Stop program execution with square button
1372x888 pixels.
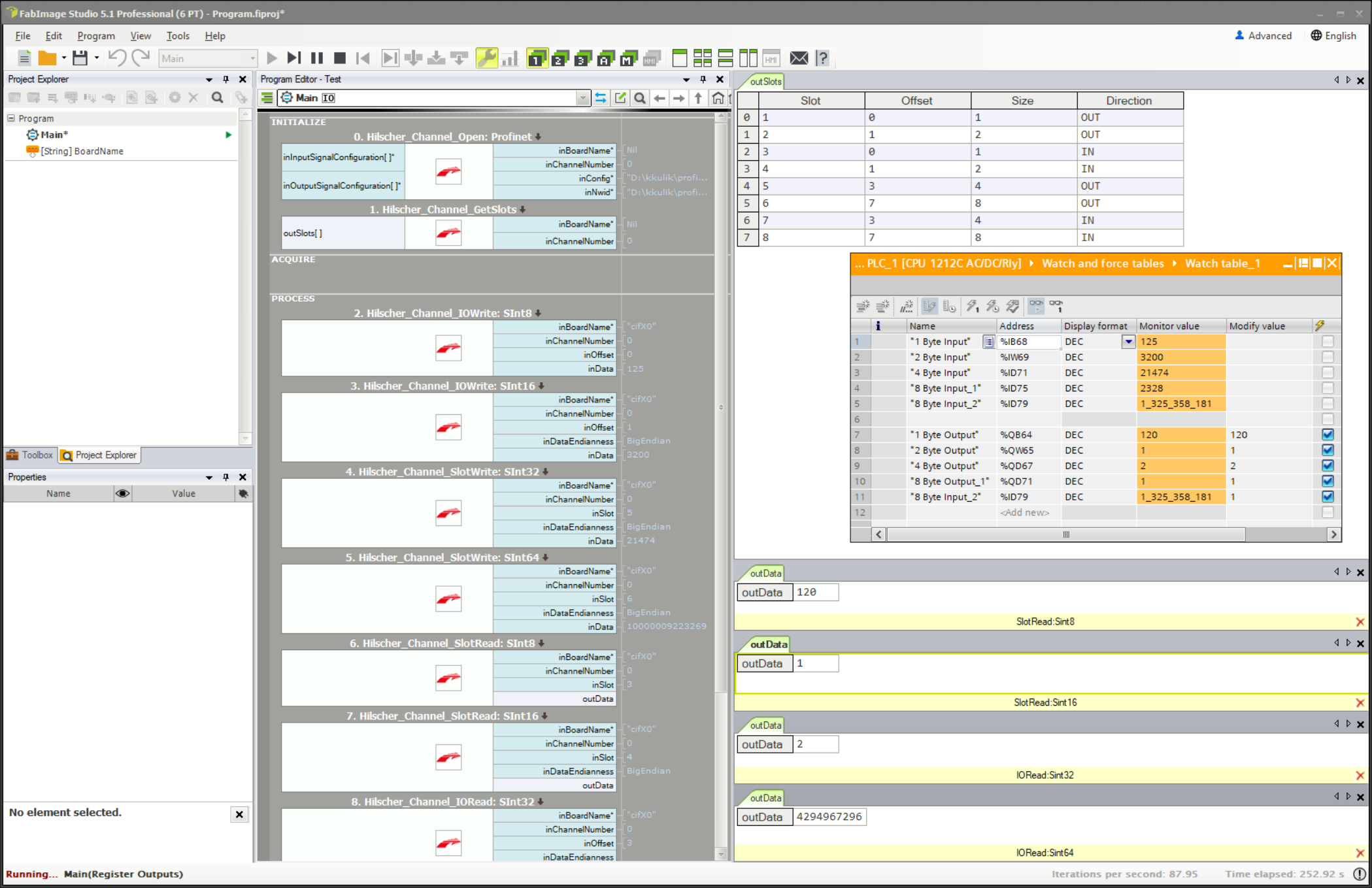pos(340,58)
